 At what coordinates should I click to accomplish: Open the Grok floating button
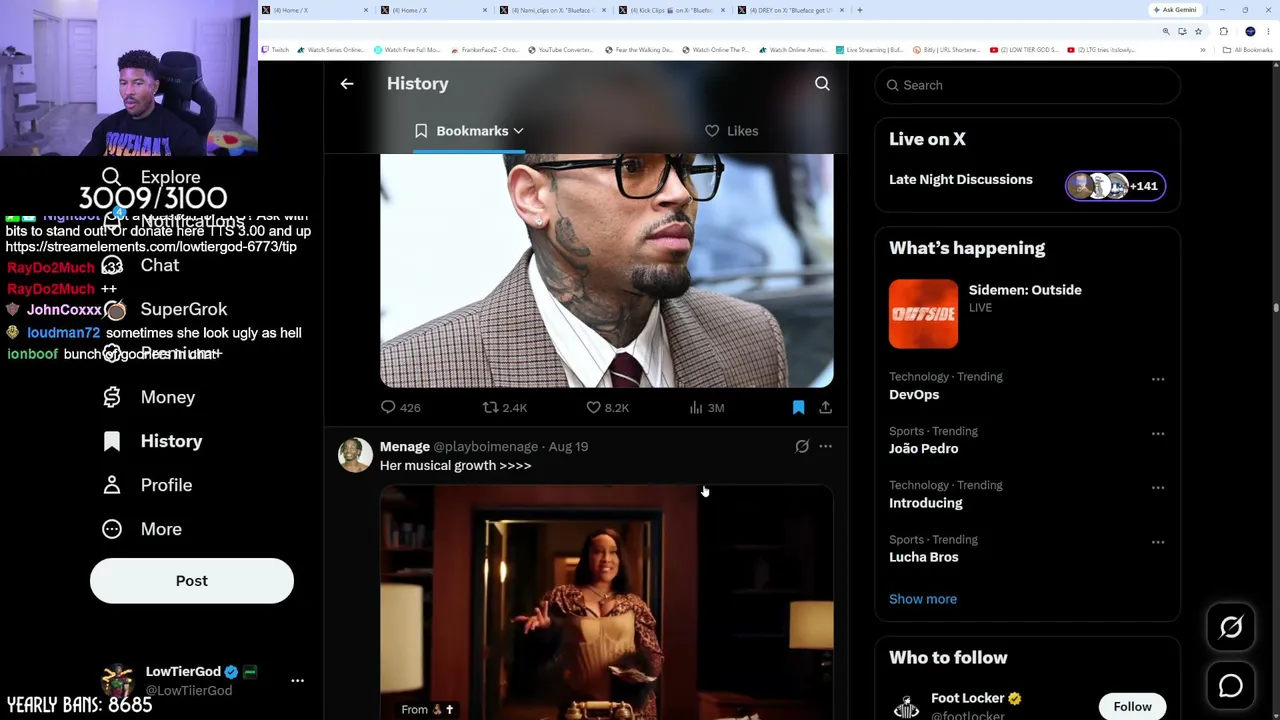(x=1231, y=627)
